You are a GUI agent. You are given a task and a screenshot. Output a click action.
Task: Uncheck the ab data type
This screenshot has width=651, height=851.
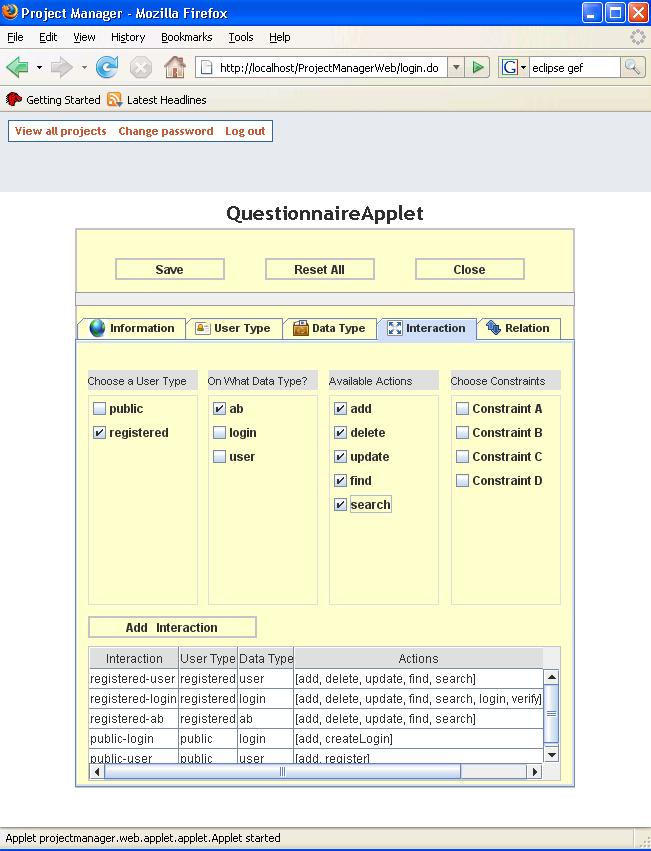[219, 408]
